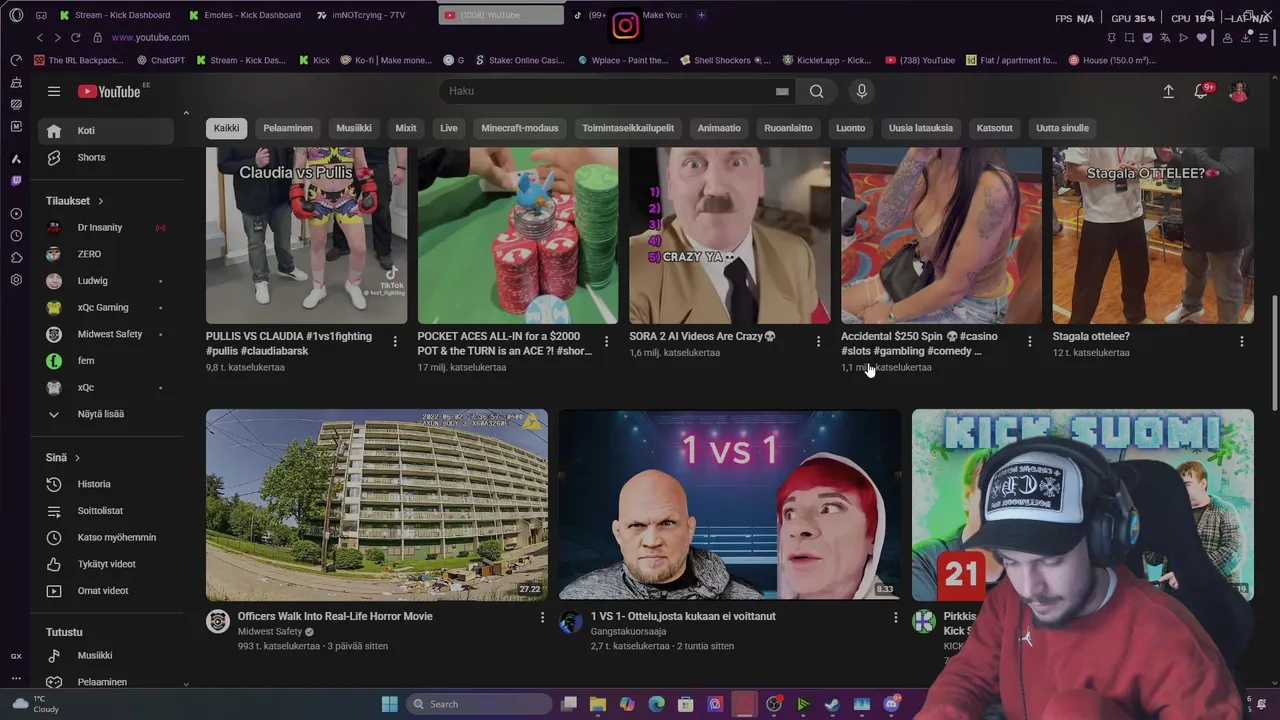Open ChatGPT bookmark in bookmarks bar
The image size is (1280, 720).
coord(160,60)
